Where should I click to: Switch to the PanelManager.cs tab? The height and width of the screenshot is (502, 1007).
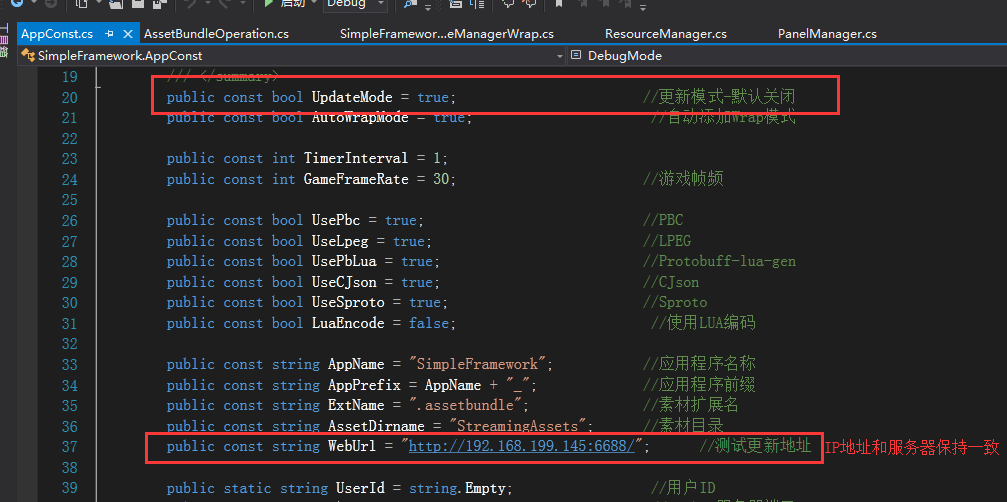click(x=827, y=33)
